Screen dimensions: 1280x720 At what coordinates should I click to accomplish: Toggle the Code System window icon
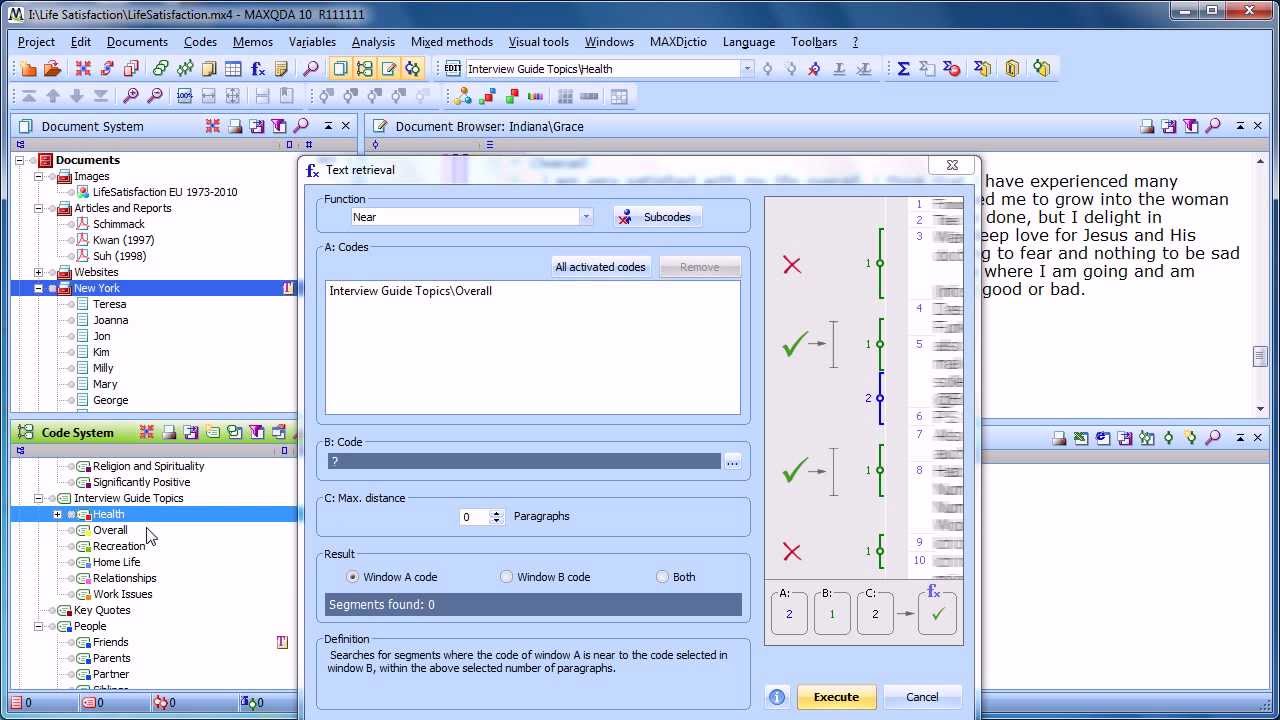(x=364, y=69)
